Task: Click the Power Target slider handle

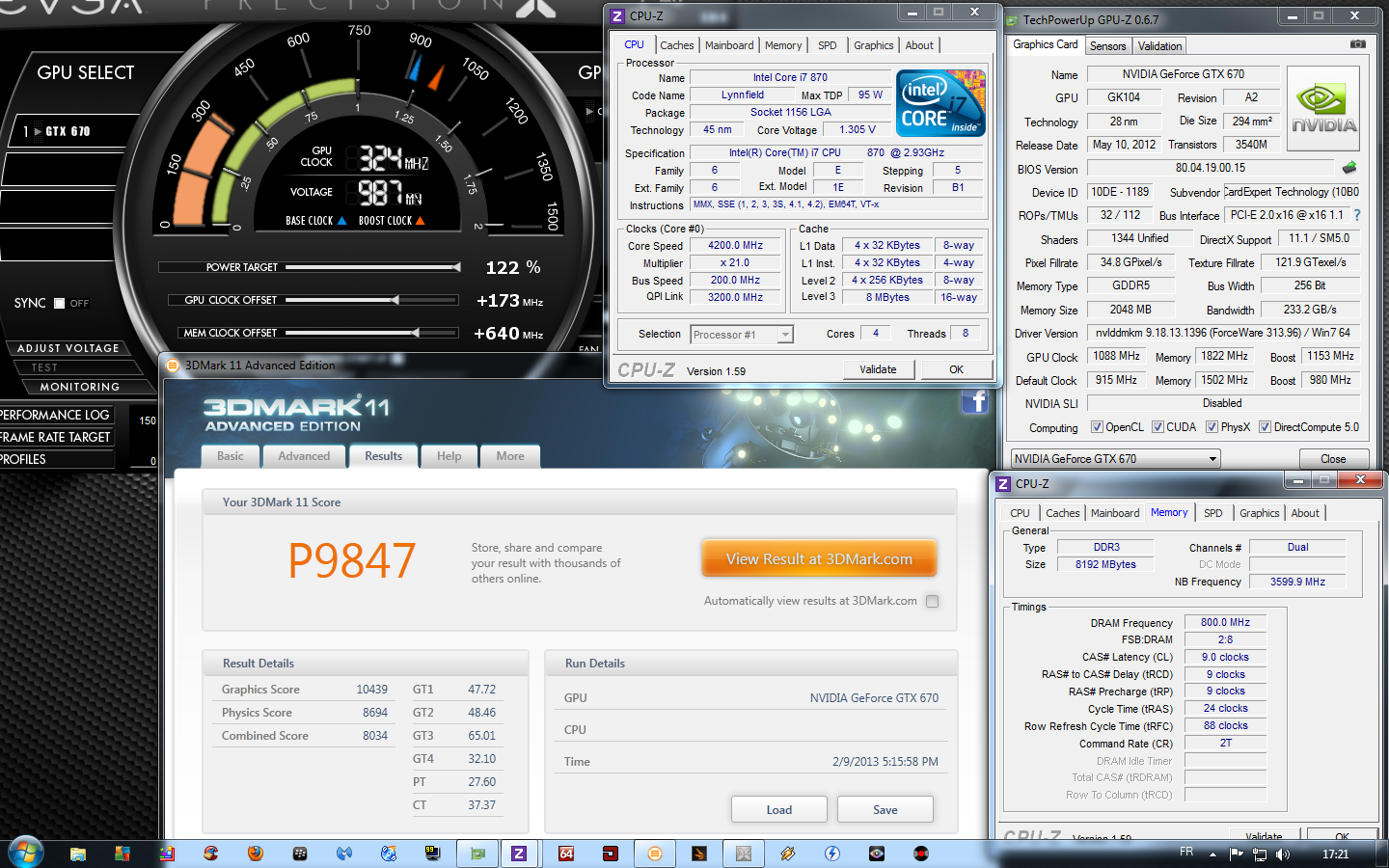Action: (456, 267)
